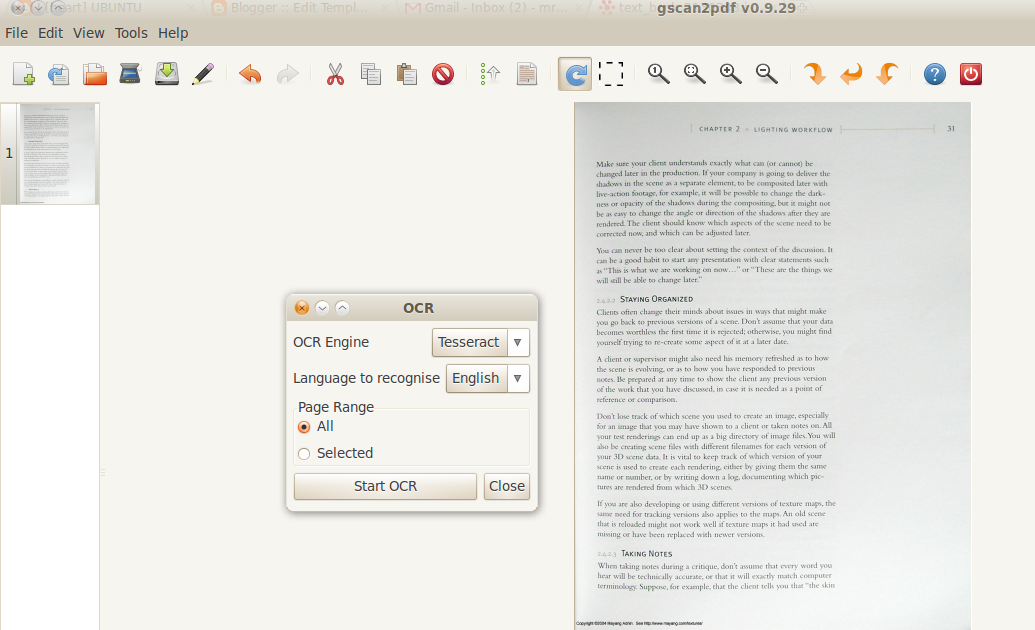Click the Renumber pages icon

click(x=489, y=73)
